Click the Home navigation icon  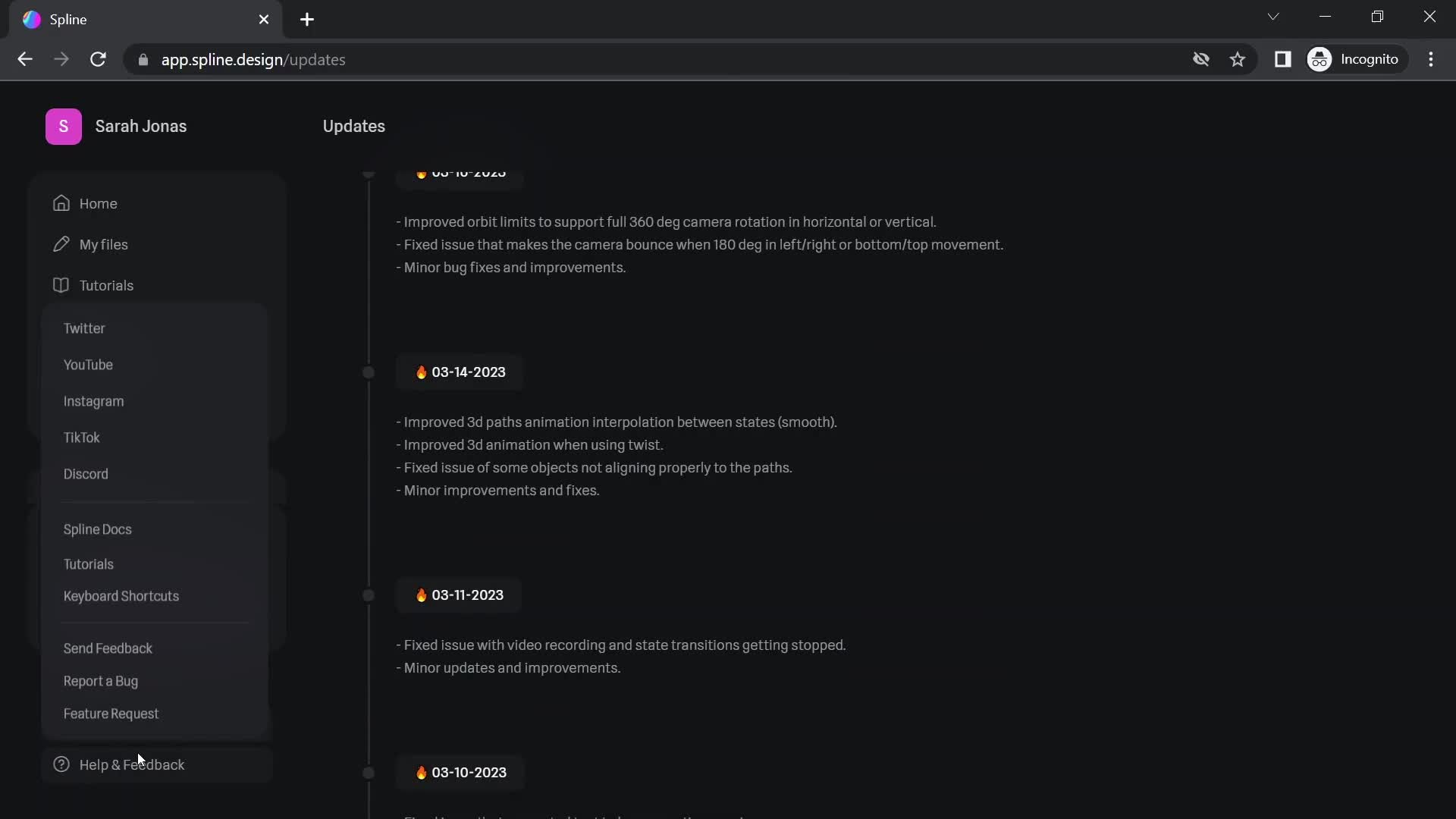(60, 204)
